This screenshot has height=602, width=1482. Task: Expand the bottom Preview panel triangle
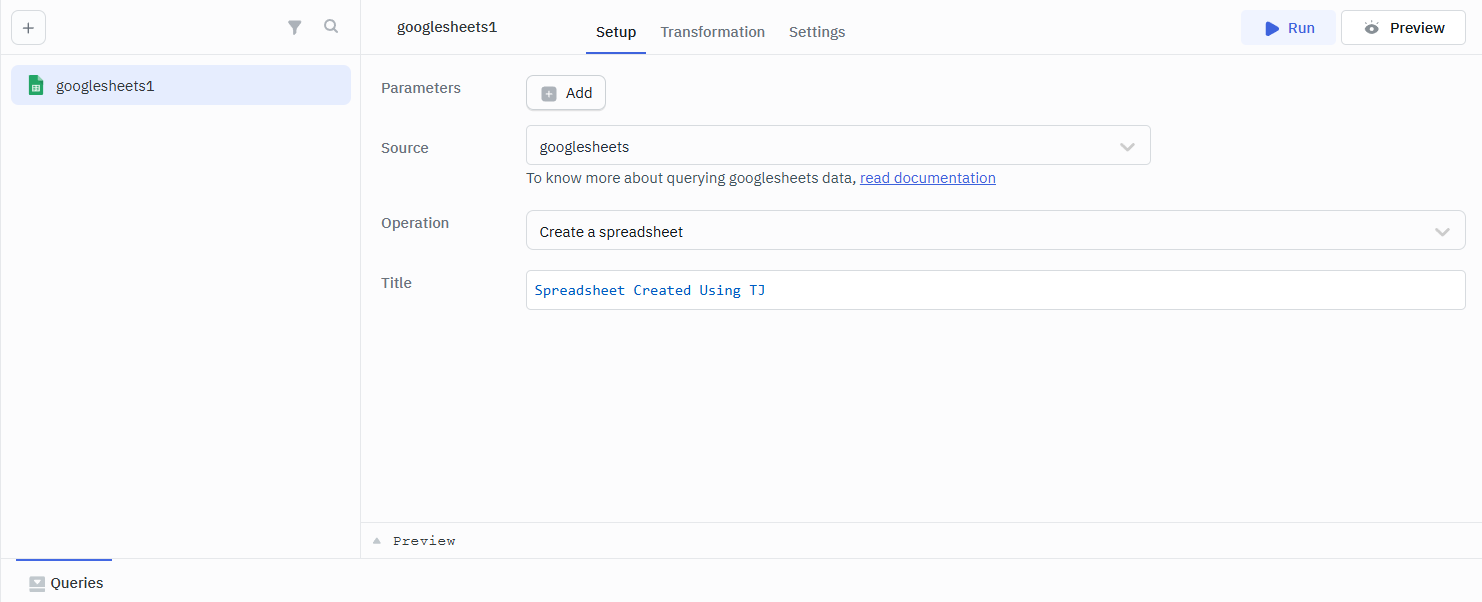click(377, 541)
